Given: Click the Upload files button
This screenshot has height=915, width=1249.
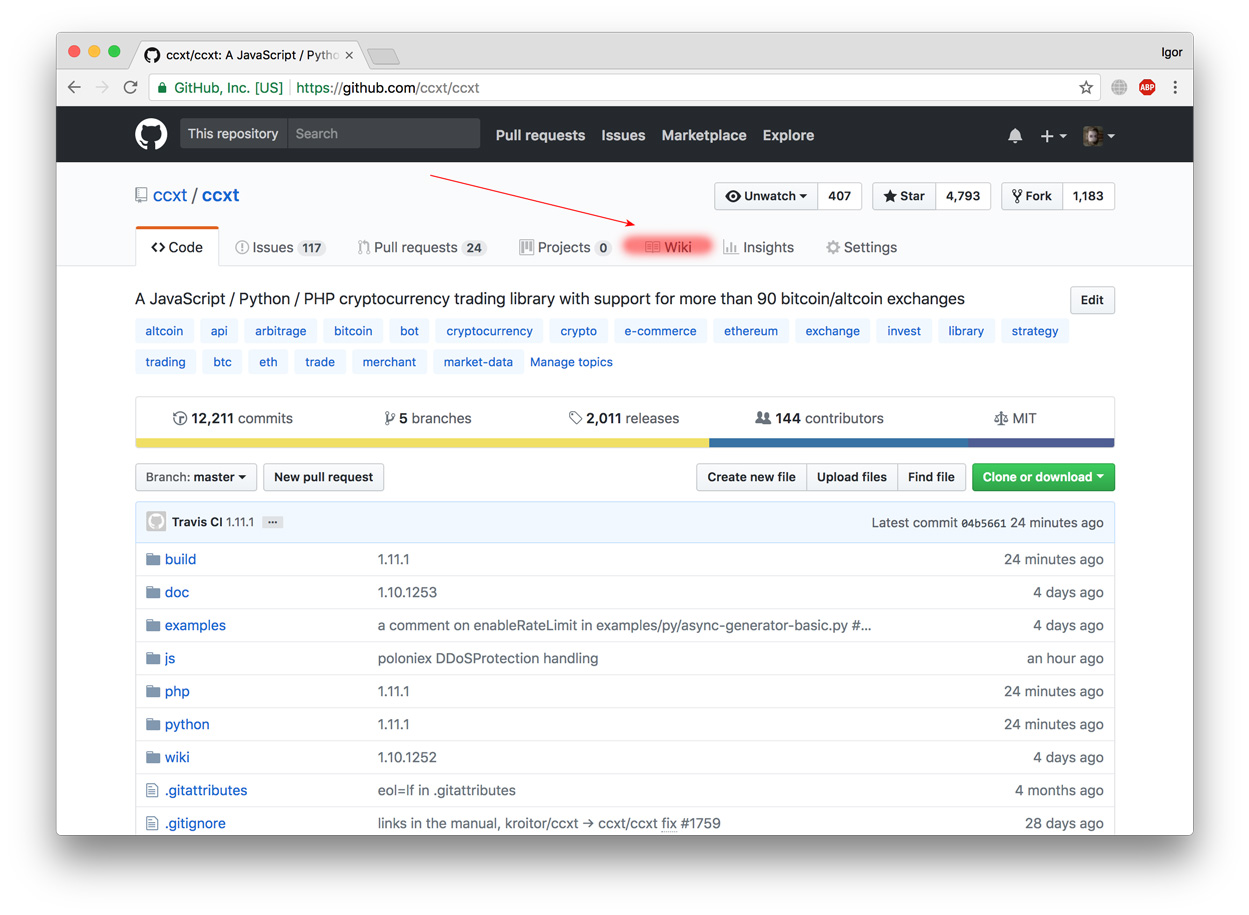Looking at the screenshot, I should [x=852, y=477].
